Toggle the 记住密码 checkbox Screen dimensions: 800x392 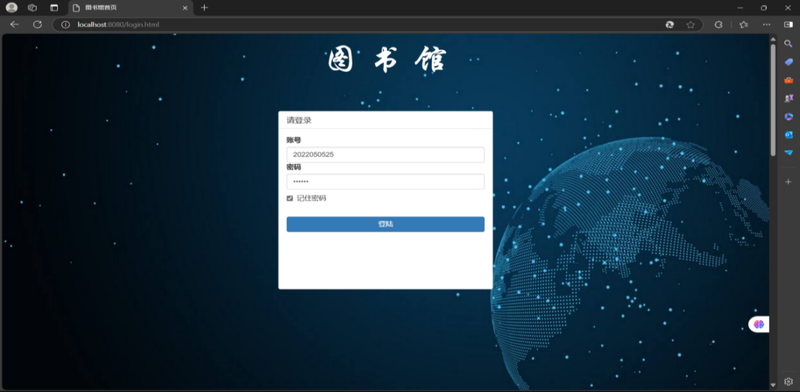tap(290, 198)
